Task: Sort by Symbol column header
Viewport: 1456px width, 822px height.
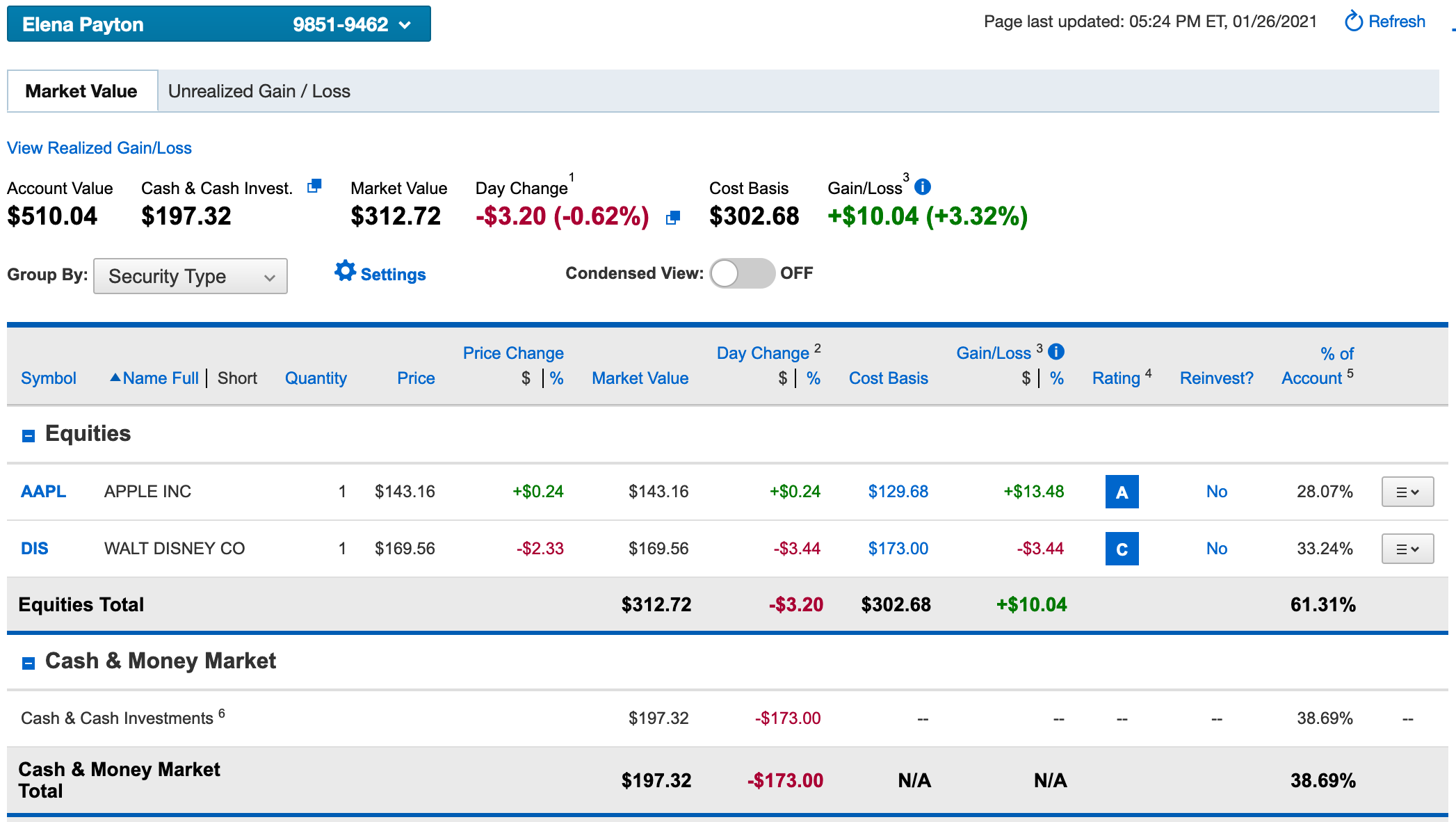Action: (x=49, y=378)
